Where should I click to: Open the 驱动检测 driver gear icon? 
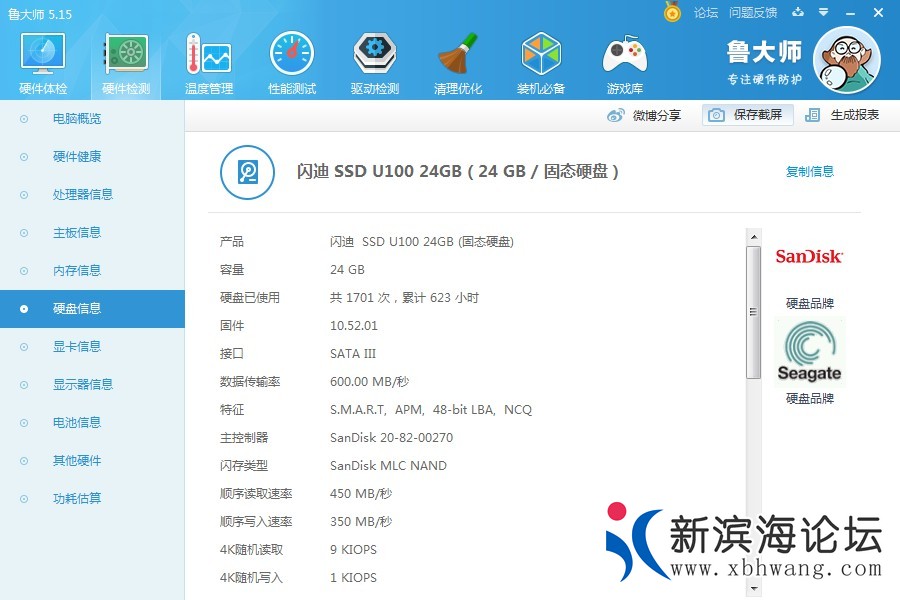375,56
